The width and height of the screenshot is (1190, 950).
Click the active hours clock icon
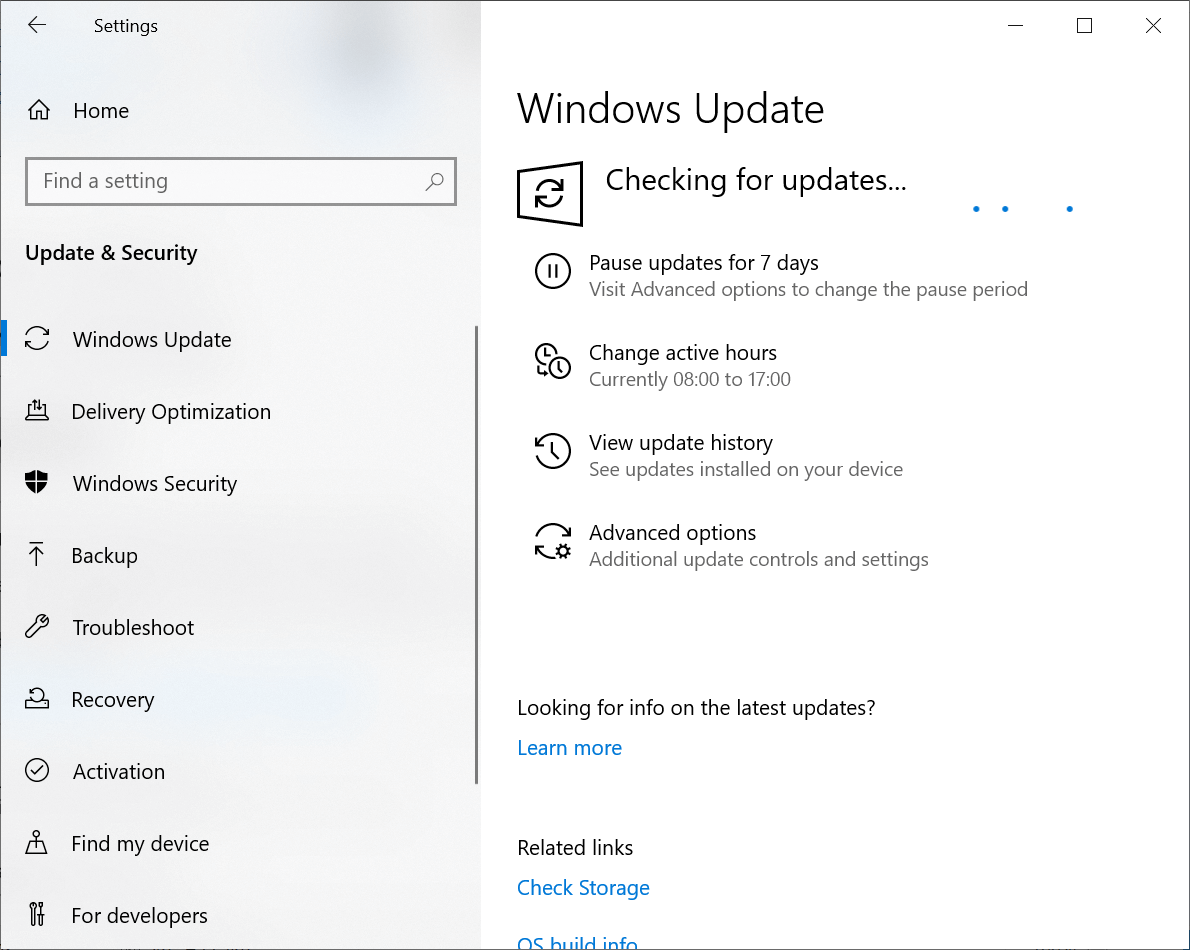tap(552, 360)
